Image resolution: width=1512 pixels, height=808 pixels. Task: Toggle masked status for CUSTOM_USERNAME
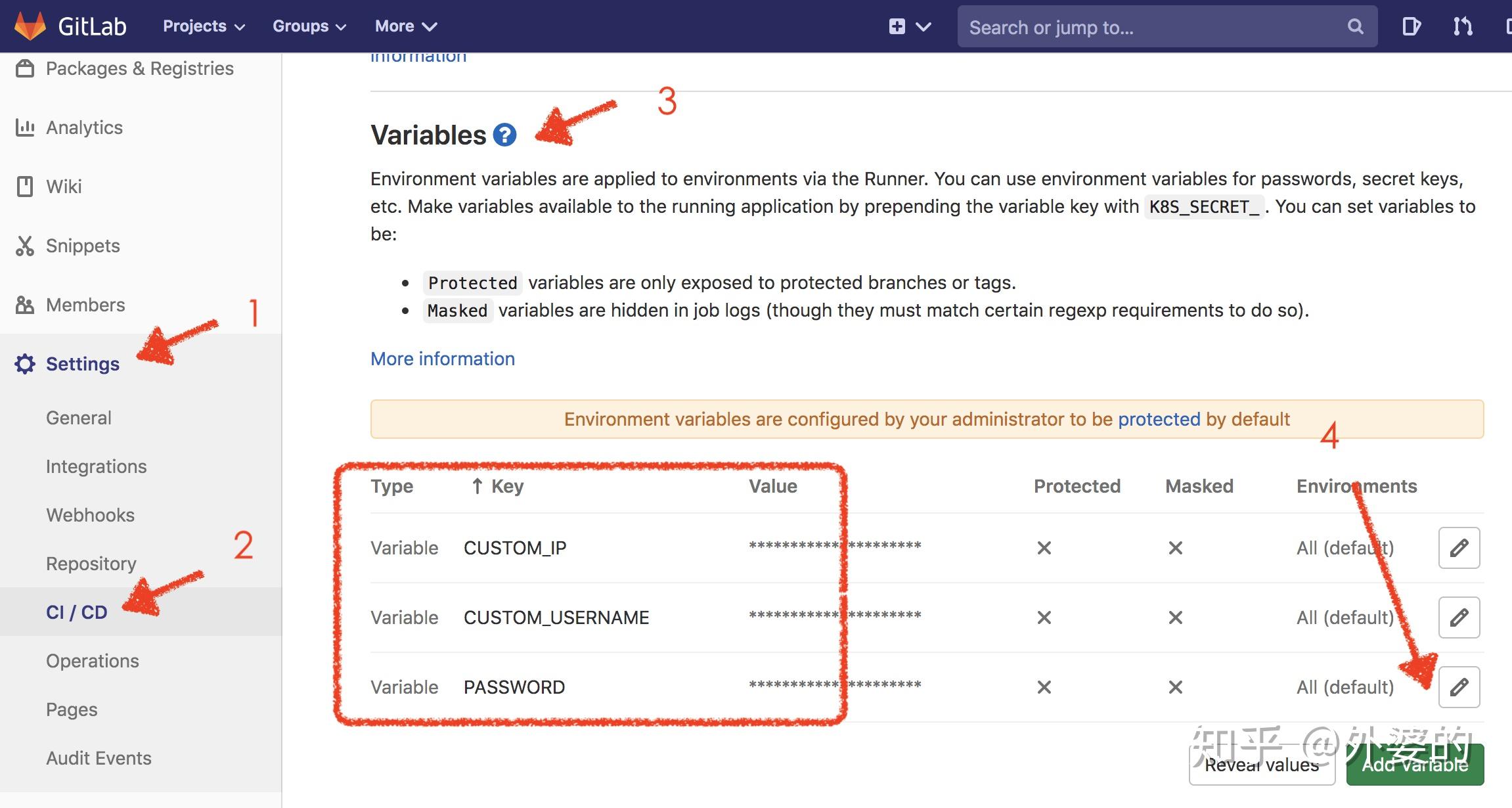click(x=1175, y=617)
